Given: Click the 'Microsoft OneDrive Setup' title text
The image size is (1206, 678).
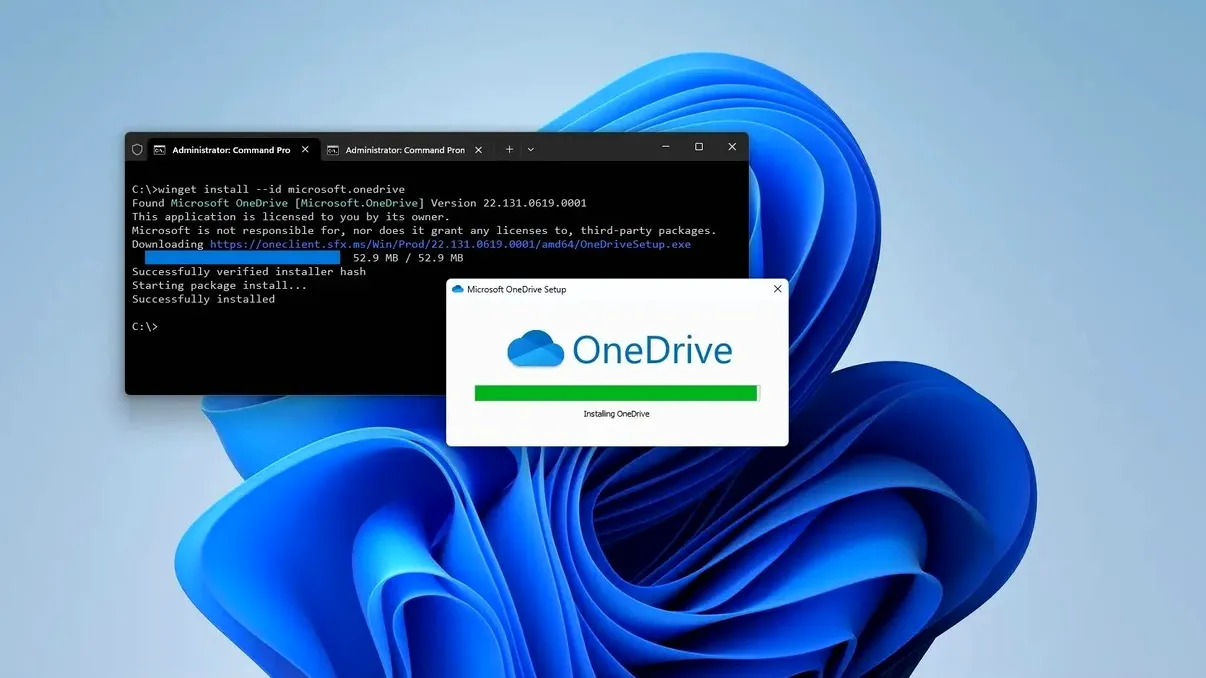Looking at the screenshot, I should click(516, 289).
